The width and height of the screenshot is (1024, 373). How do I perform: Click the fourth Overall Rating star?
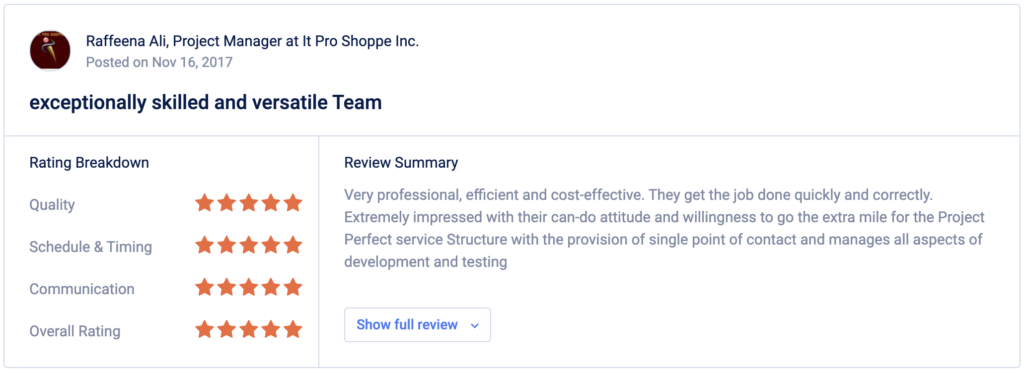[x=271, y=329]
